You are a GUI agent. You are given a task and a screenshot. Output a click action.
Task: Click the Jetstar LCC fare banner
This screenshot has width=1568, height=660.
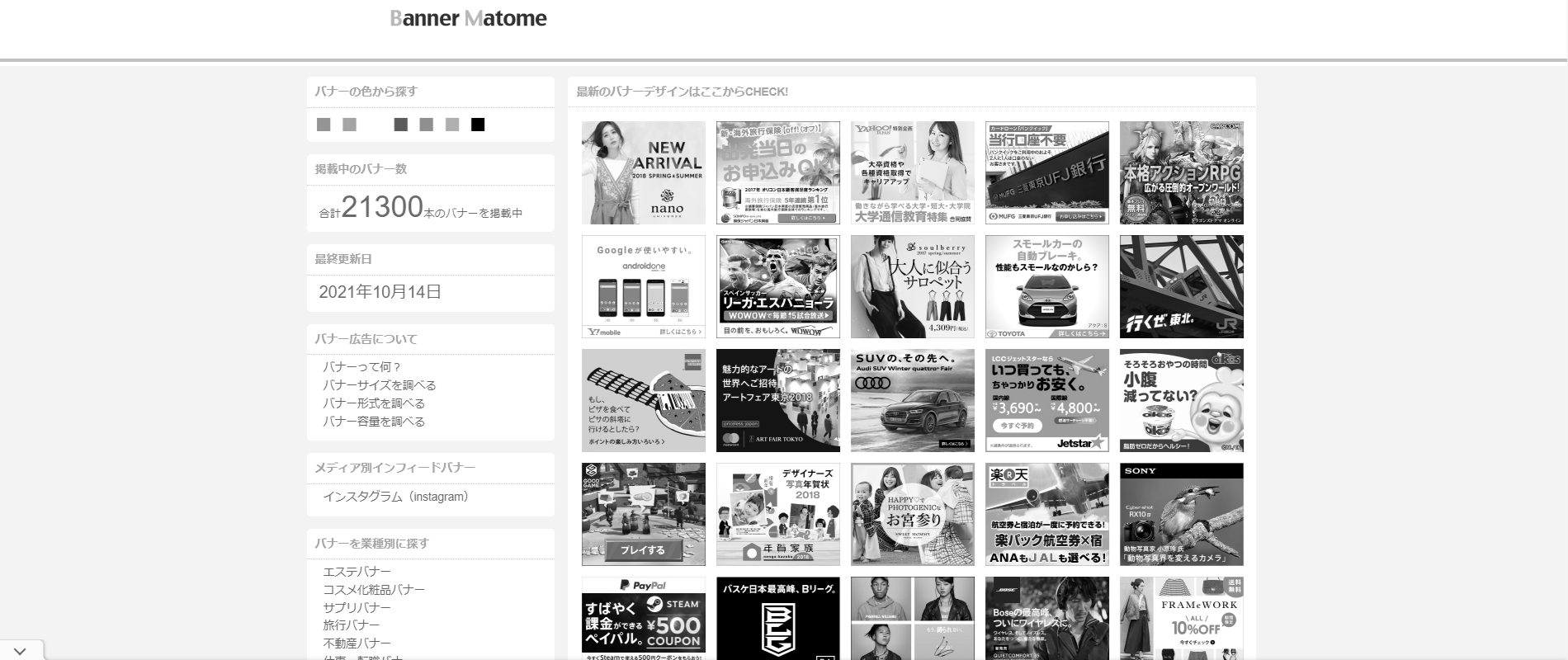coord(1046,400)
